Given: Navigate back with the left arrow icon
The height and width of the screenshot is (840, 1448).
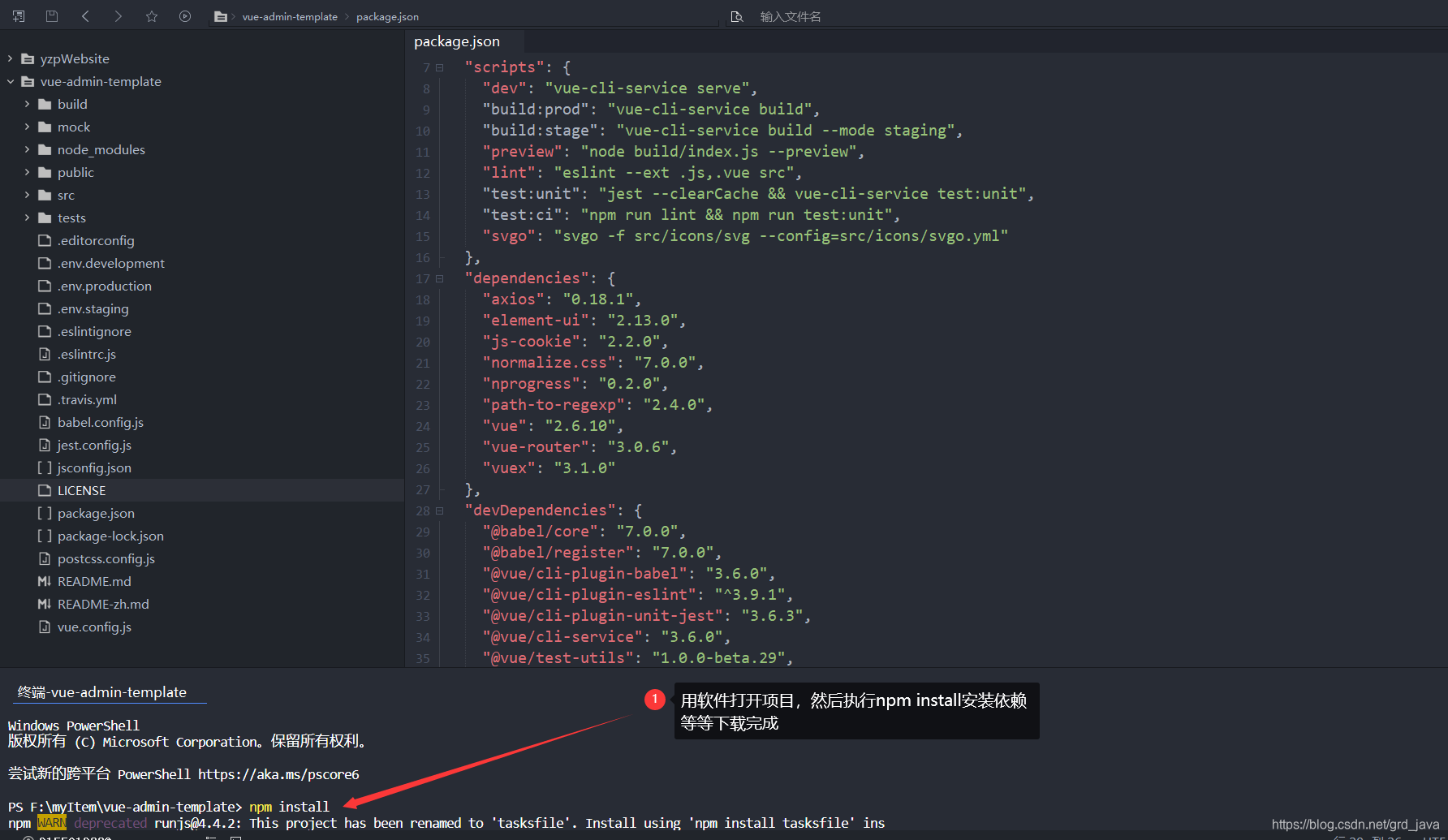Looking at the screenshot, I should [x=85, y=16].
